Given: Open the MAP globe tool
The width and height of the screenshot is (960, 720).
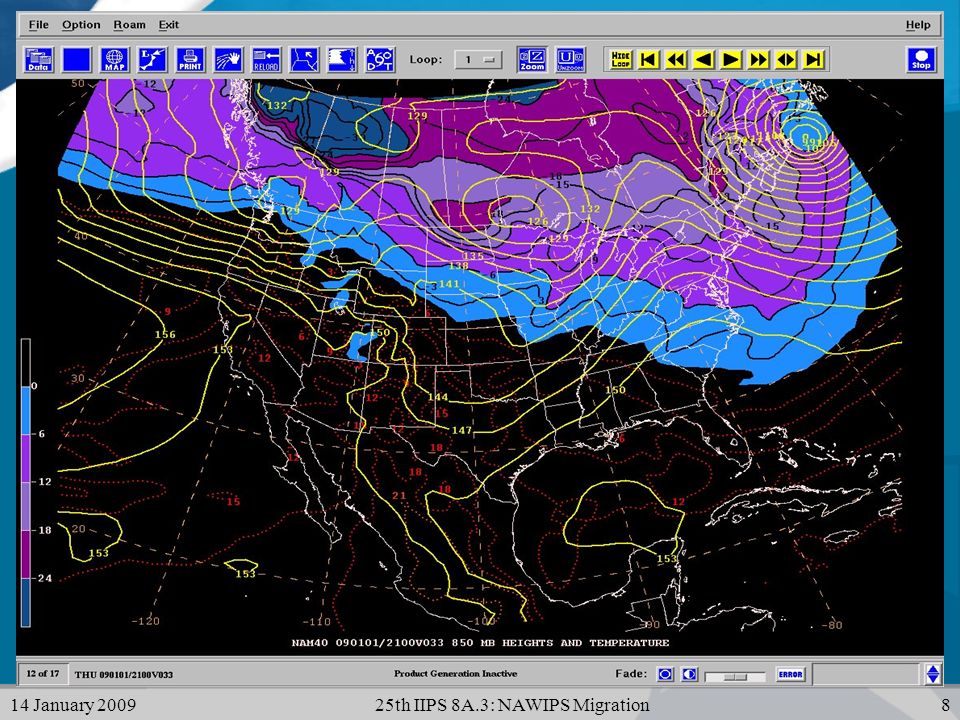Looking at the screenshot, I should click(x=114, y=60).
